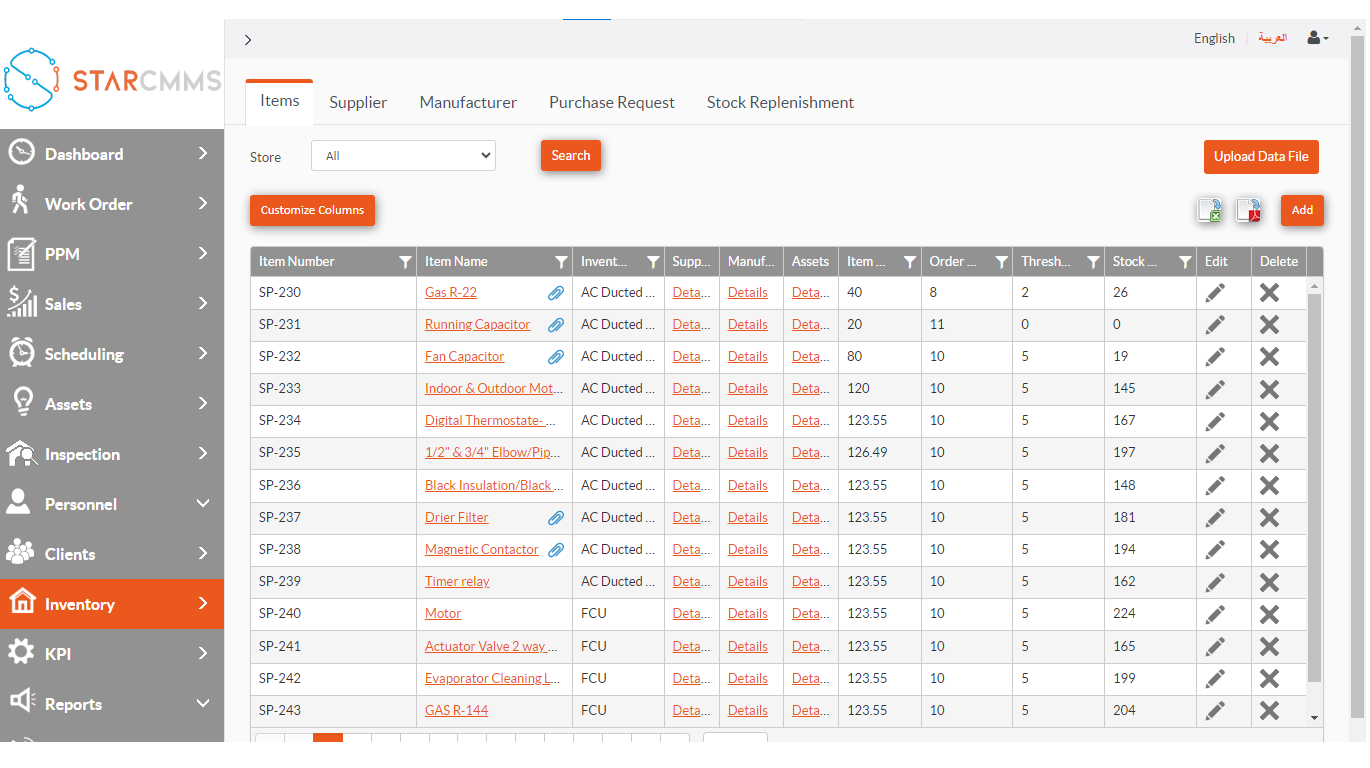Open the Drier Filter item link
Viewport: 1370px width, 768px height.
[x=457, y=518]
